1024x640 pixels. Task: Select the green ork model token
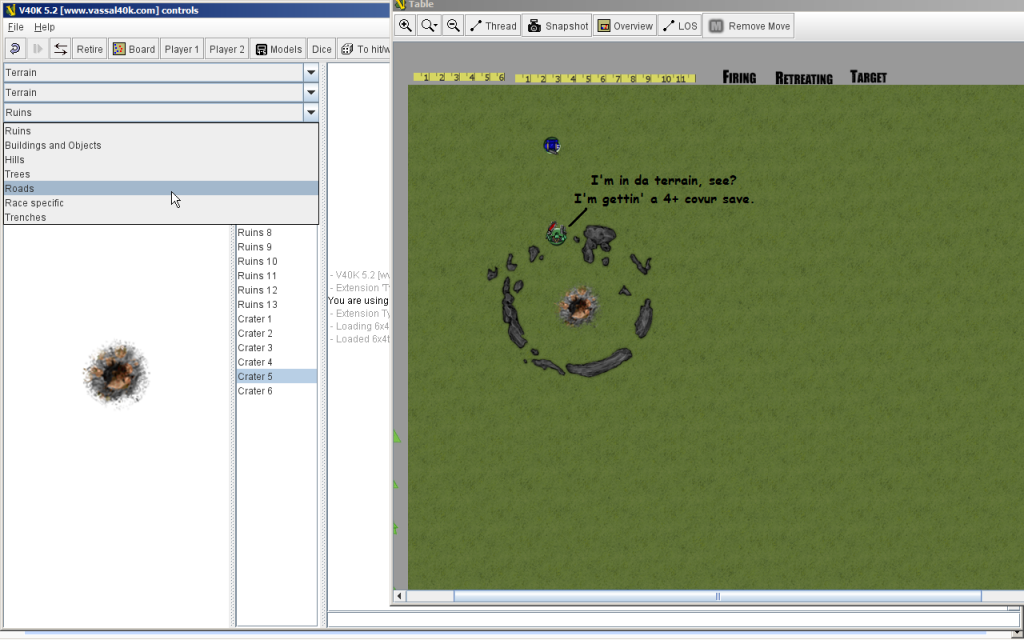[x=556, y=233]
